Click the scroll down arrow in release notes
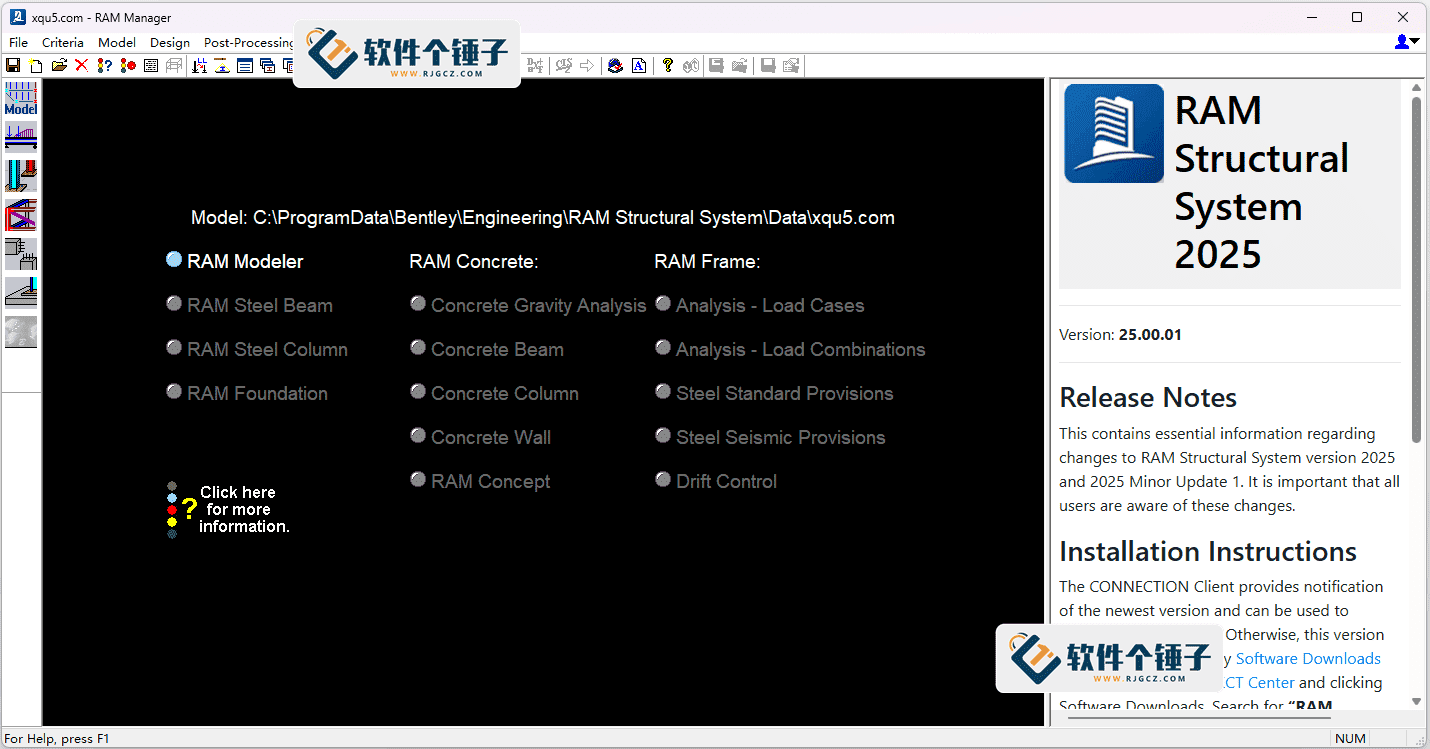The height and width of the screenshot is (749, 1430). pyautogui.click(x=1416, y=702)
